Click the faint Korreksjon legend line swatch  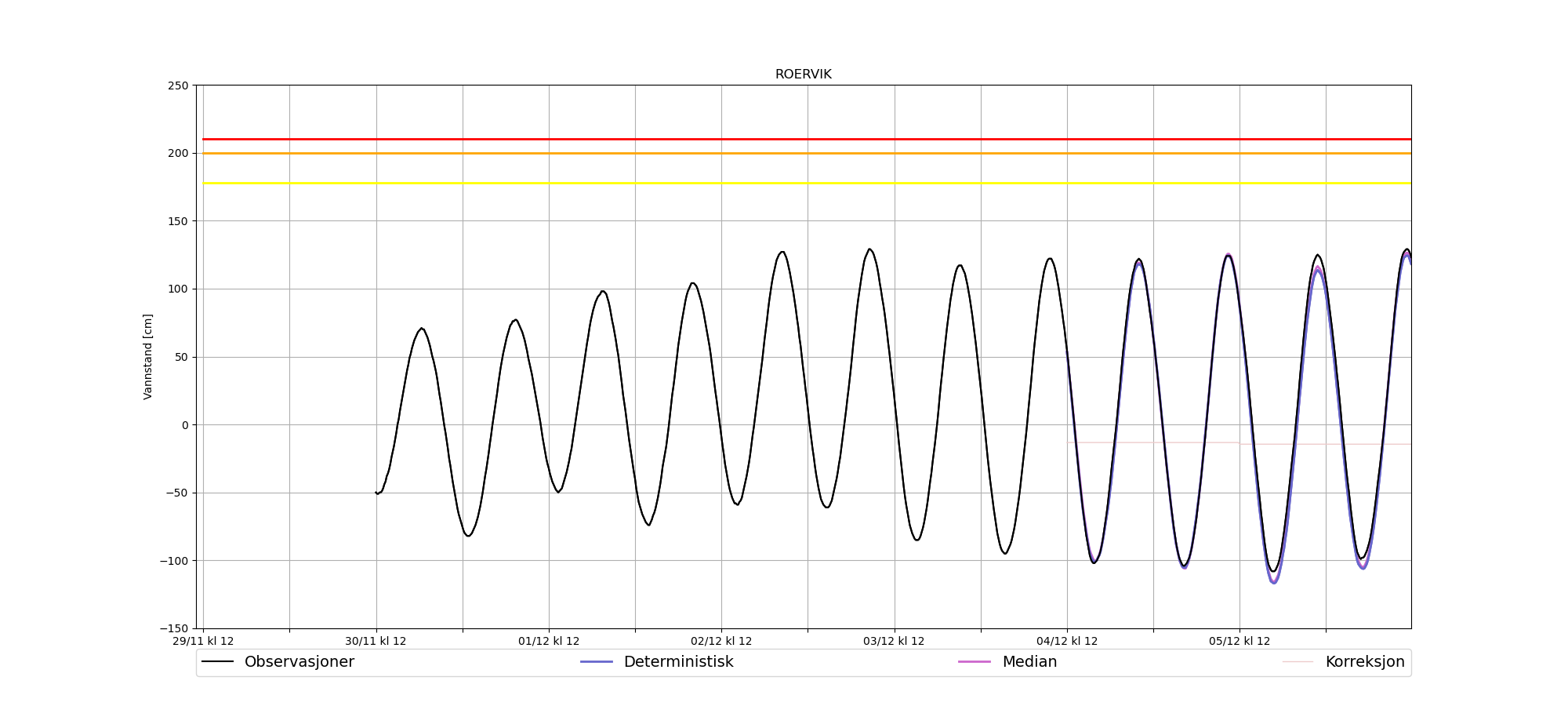coord(1298,662)
